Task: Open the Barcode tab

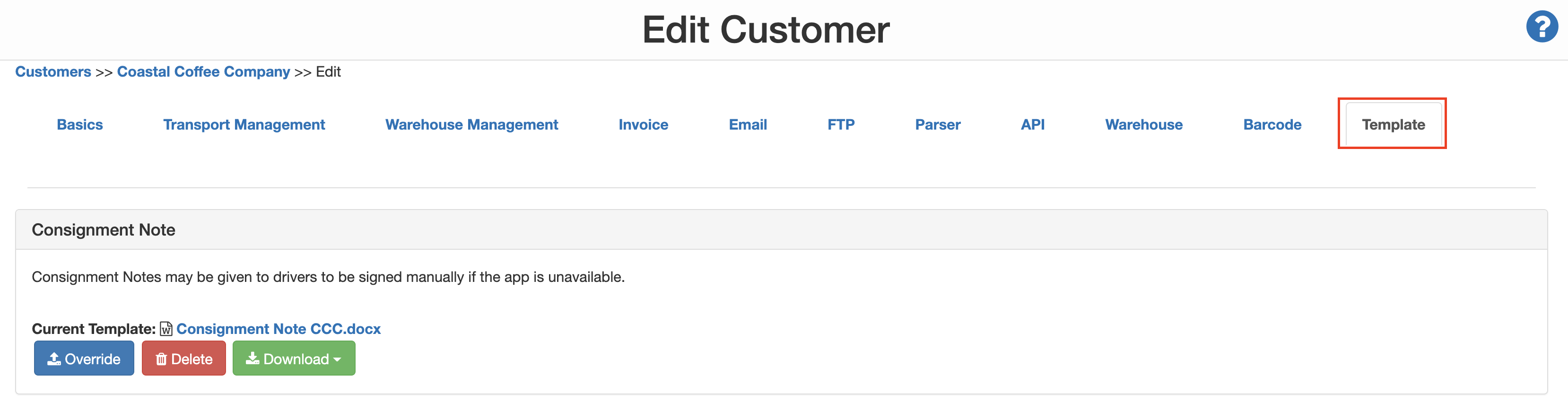Action: pos(1272,125)
